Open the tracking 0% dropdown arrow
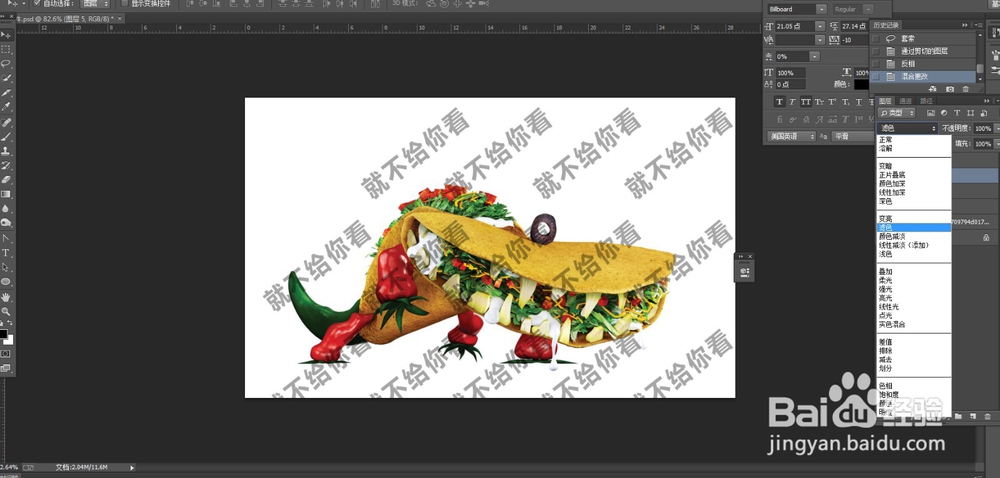 [814, 57]
